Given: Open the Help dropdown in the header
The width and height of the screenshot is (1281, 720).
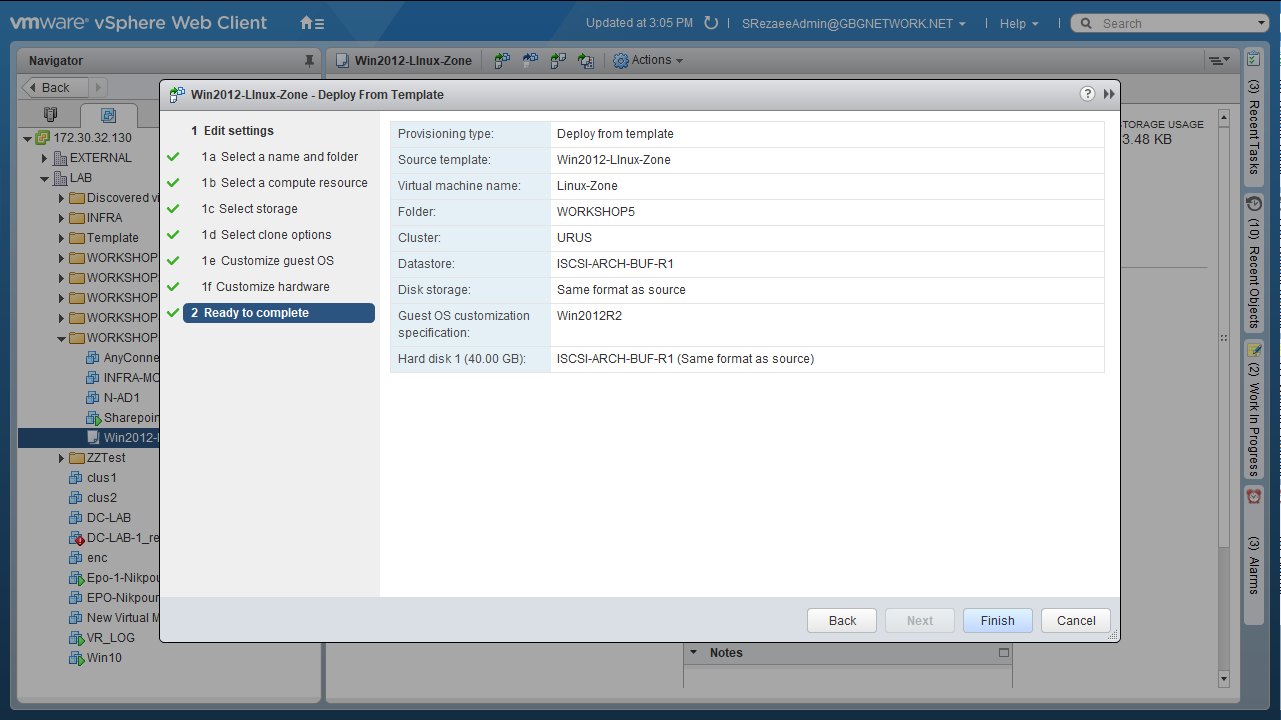Looking at the screenshot, I should [1018, 23].
